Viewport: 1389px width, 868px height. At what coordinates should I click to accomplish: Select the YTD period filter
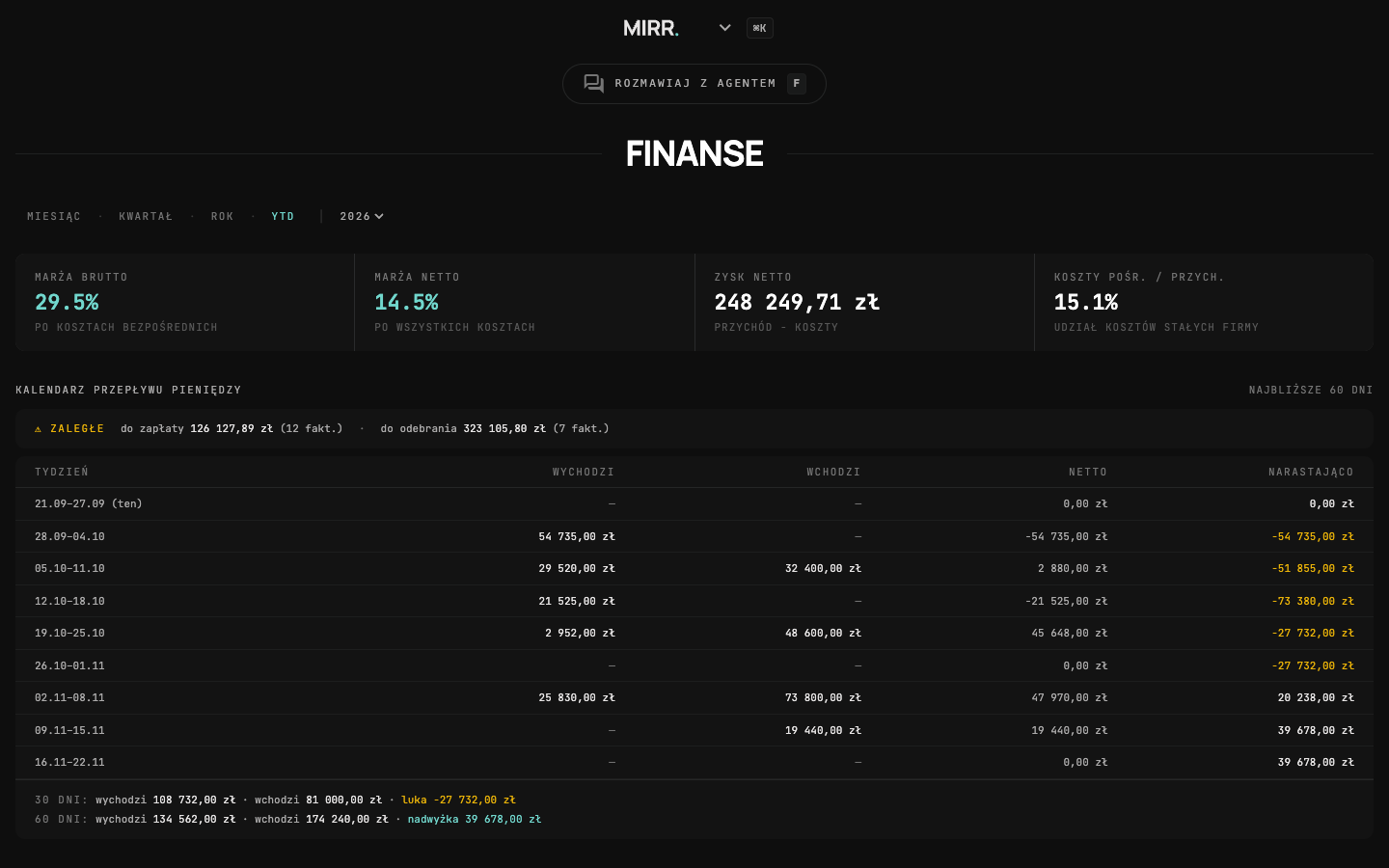(x=283, y=216)
